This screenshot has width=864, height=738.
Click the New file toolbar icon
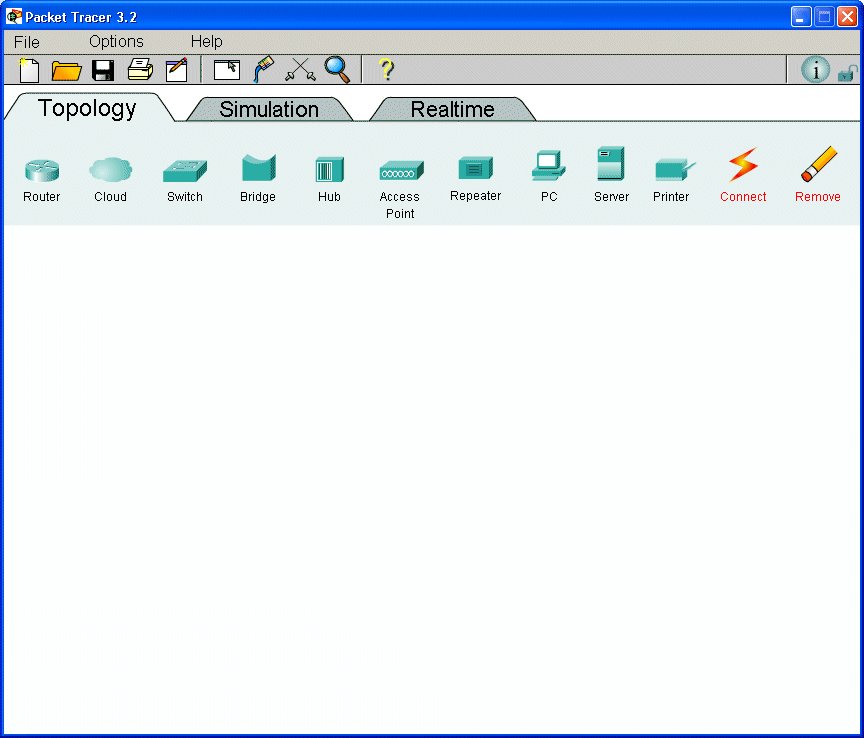pos(29,70)
